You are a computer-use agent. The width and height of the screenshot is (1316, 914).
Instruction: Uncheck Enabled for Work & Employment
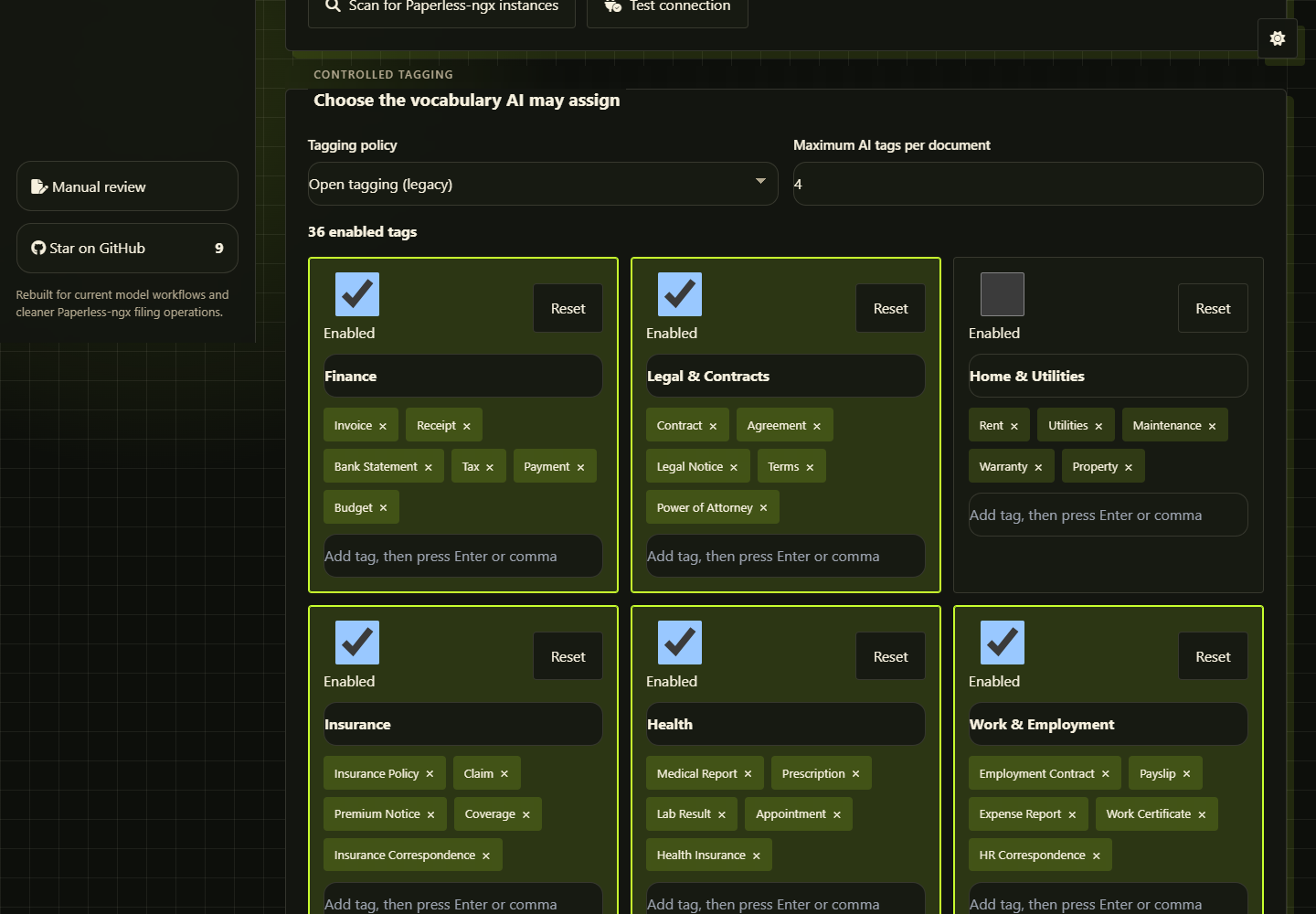(x=1003, y=643)
